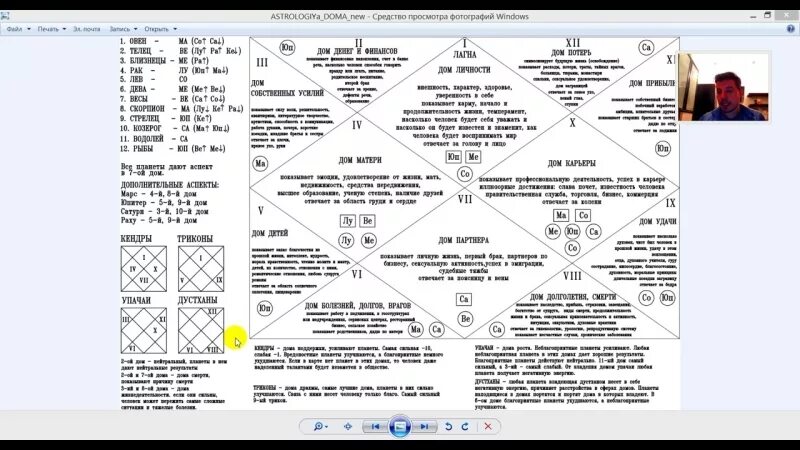Go to the next photo
Viewport: 800px width, 450px height.
pyautogui.click(x=424, y=427)
